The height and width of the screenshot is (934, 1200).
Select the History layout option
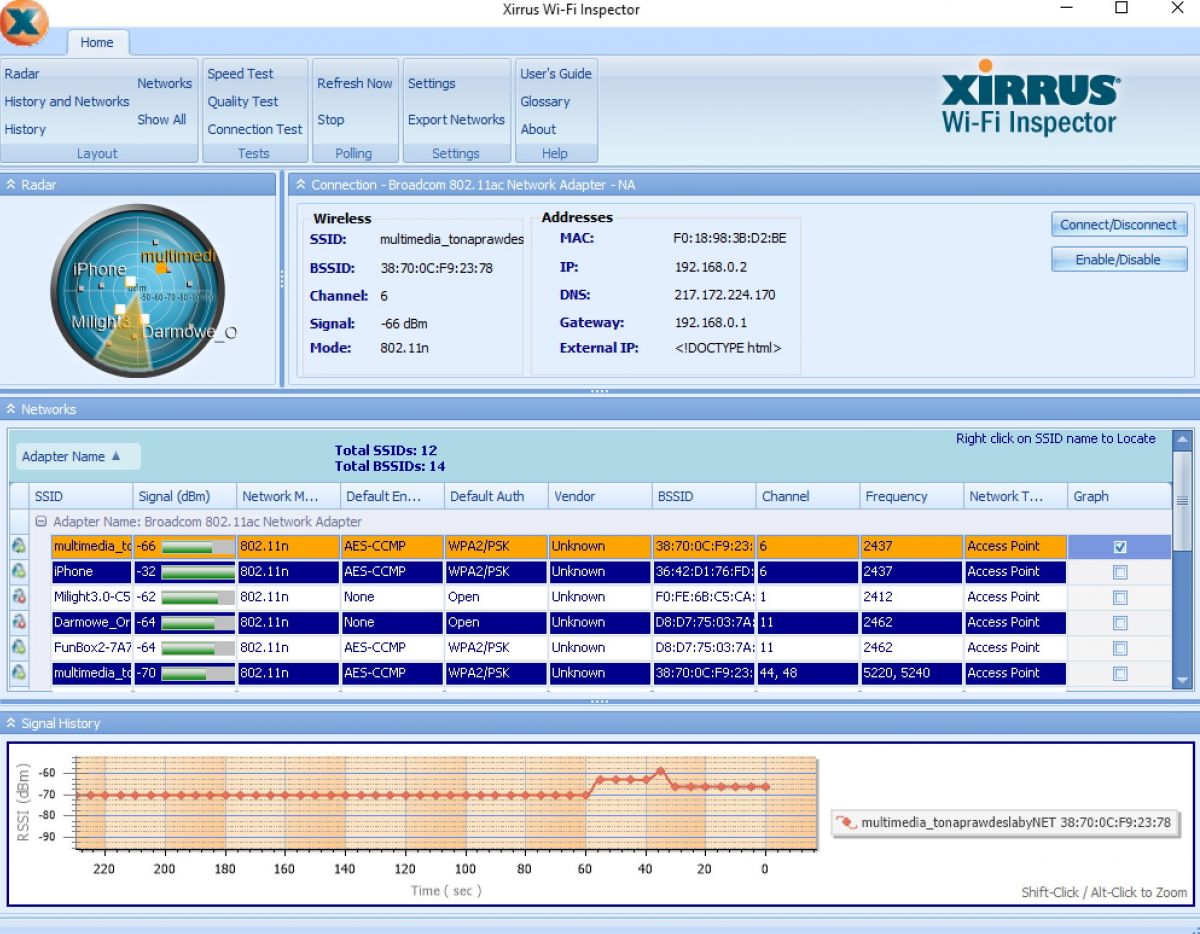[25, 130]
